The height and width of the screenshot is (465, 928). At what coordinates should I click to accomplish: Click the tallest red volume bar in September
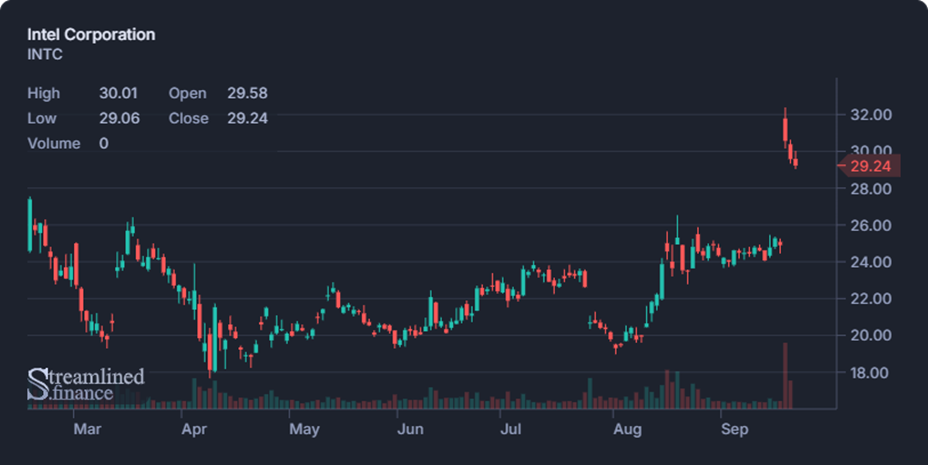coord(785,376)
